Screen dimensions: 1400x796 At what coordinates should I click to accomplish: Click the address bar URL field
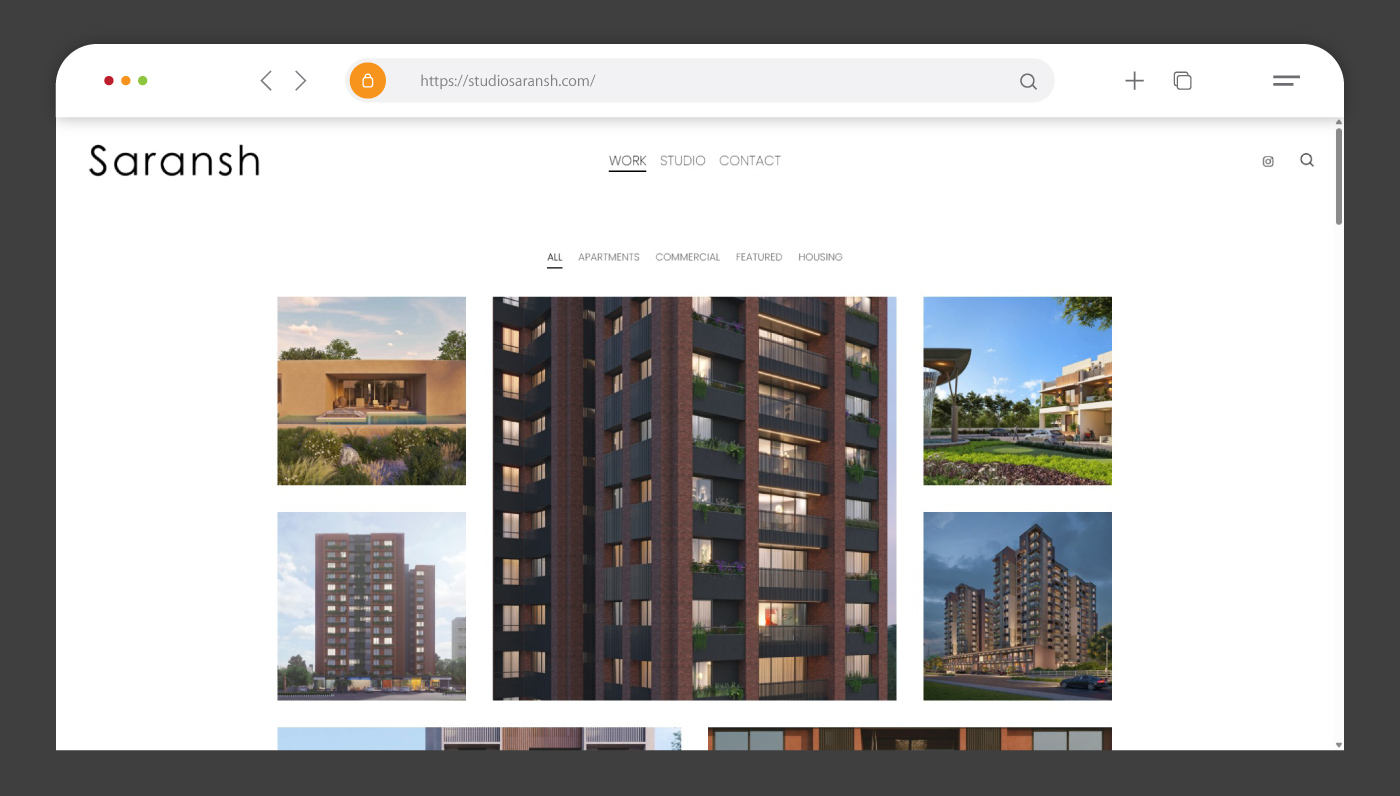[x=700, y=81]
